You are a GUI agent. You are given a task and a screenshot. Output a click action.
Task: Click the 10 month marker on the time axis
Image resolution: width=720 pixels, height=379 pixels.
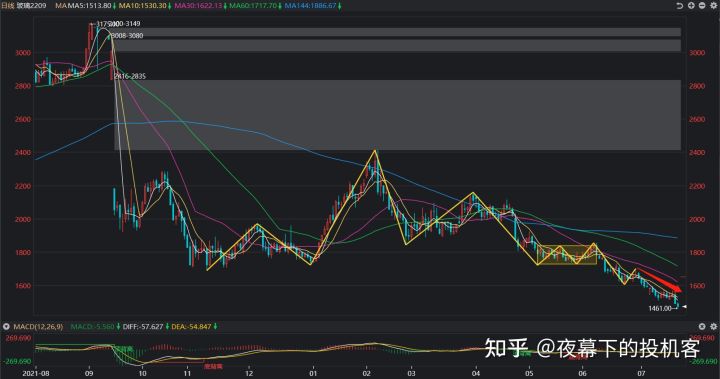[142, 373]
